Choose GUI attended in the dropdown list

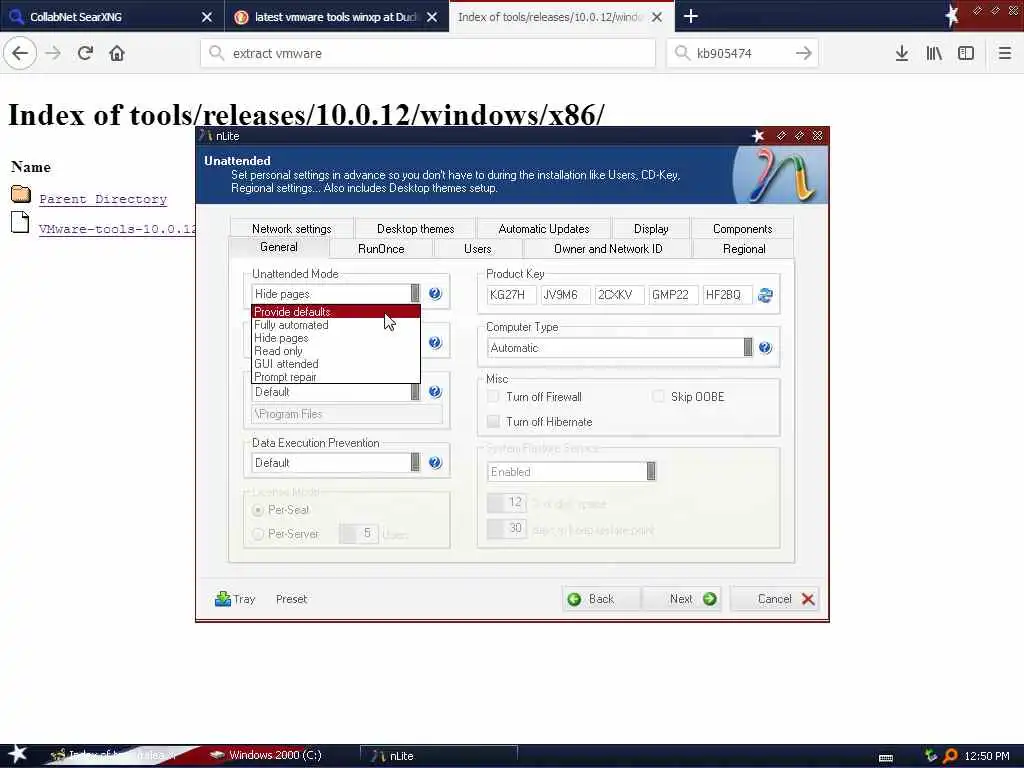[336, 364]
